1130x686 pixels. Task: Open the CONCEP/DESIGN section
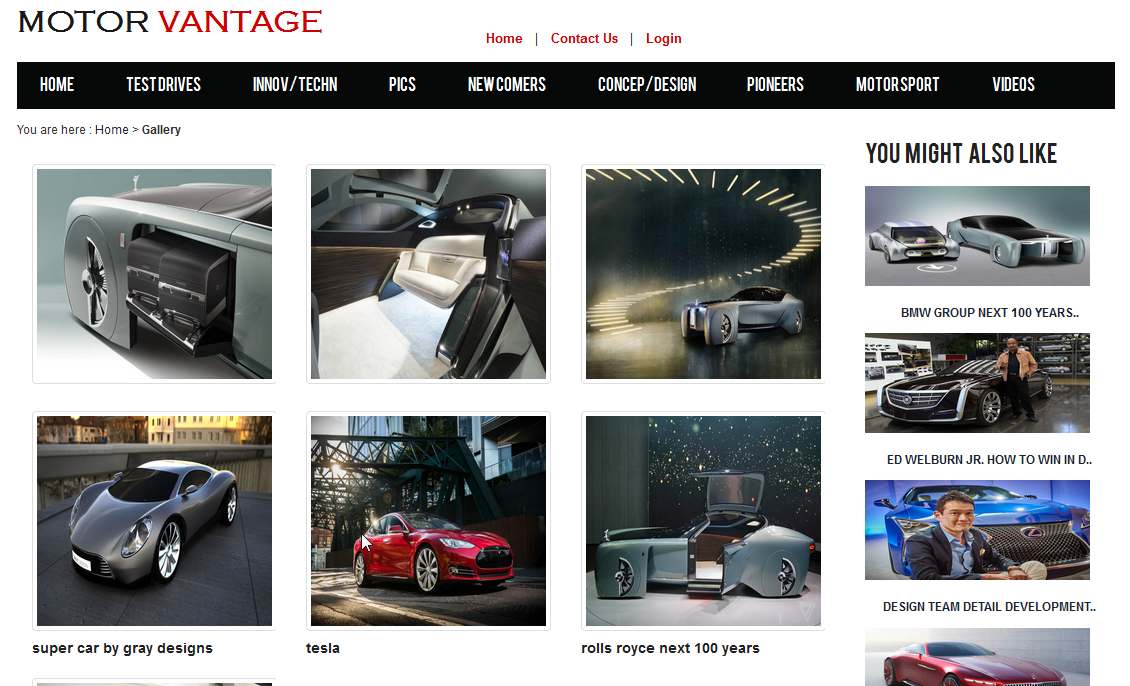647,85
